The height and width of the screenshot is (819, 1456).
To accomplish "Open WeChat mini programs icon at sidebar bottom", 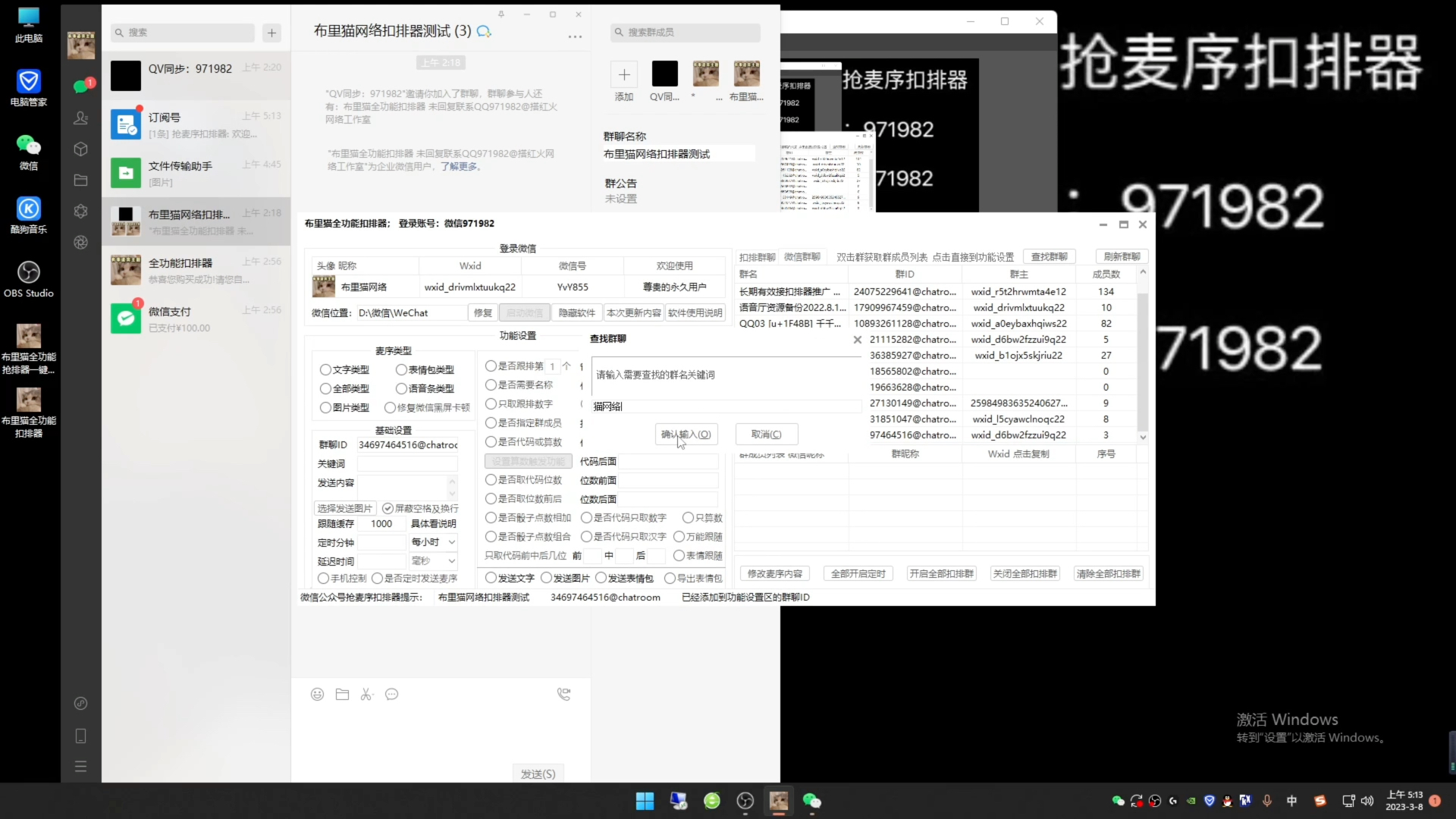I will 80,704.
